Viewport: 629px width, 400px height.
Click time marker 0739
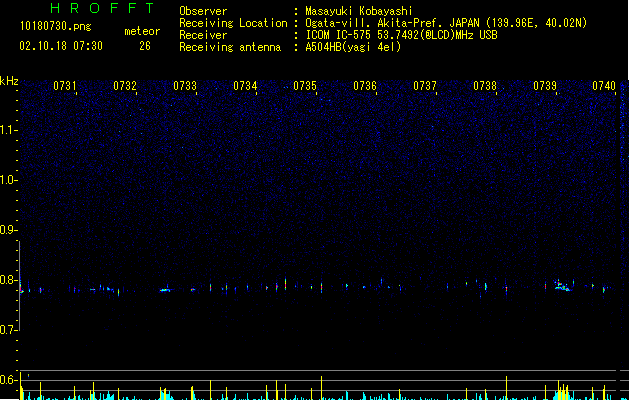545,86
